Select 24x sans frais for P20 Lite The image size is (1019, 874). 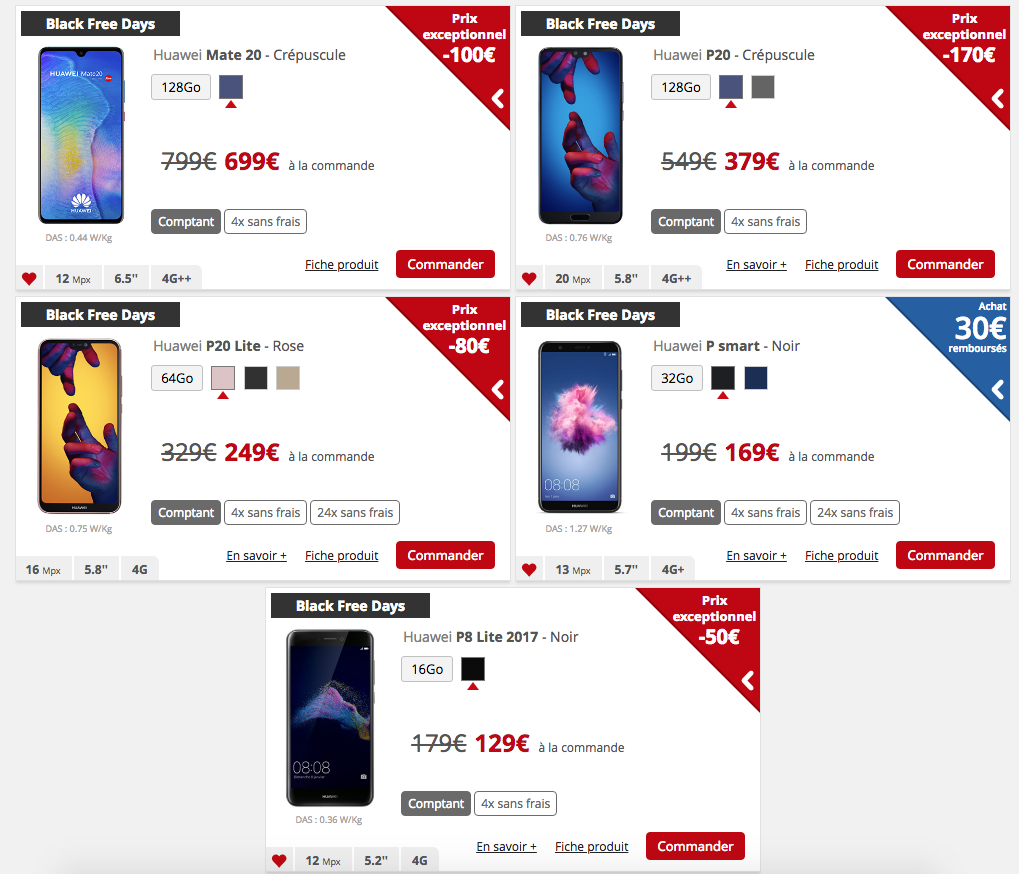pyautogui.click(x=355, y=513)
